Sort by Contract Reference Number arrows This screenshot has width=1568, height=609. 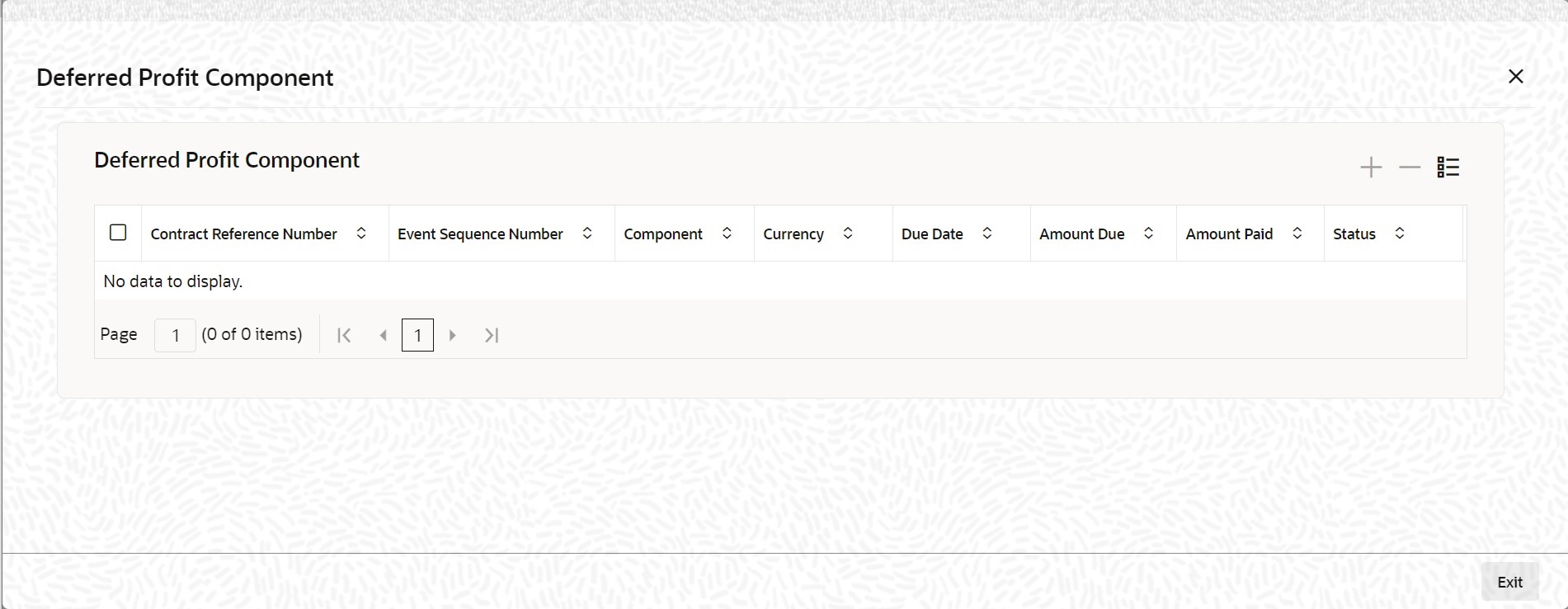tap(361, 234)
